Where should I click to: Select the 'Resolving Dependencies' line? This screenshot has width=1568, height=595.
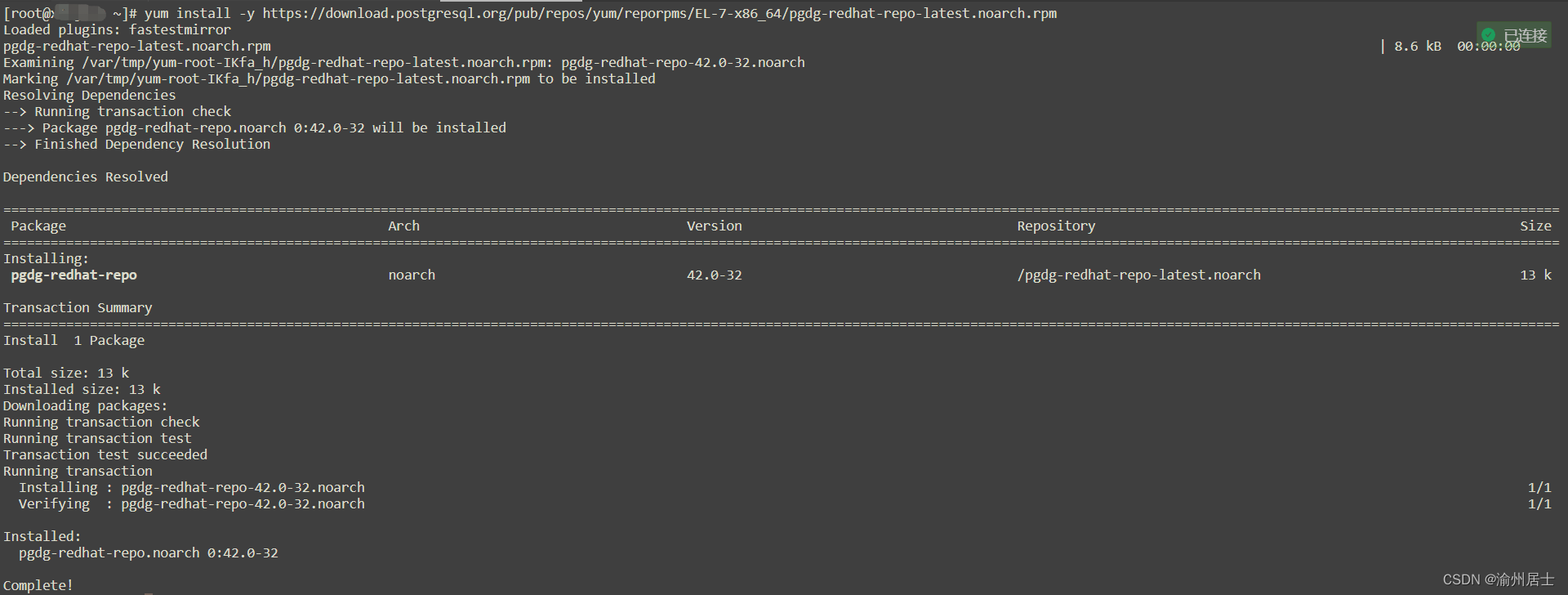click(89, 95)
